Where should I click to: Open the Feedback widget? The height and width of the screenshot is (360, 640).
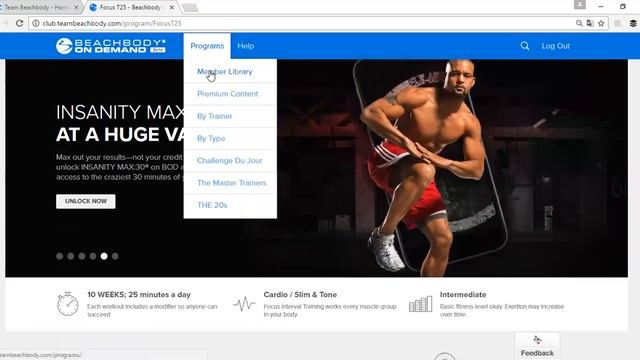537,346
